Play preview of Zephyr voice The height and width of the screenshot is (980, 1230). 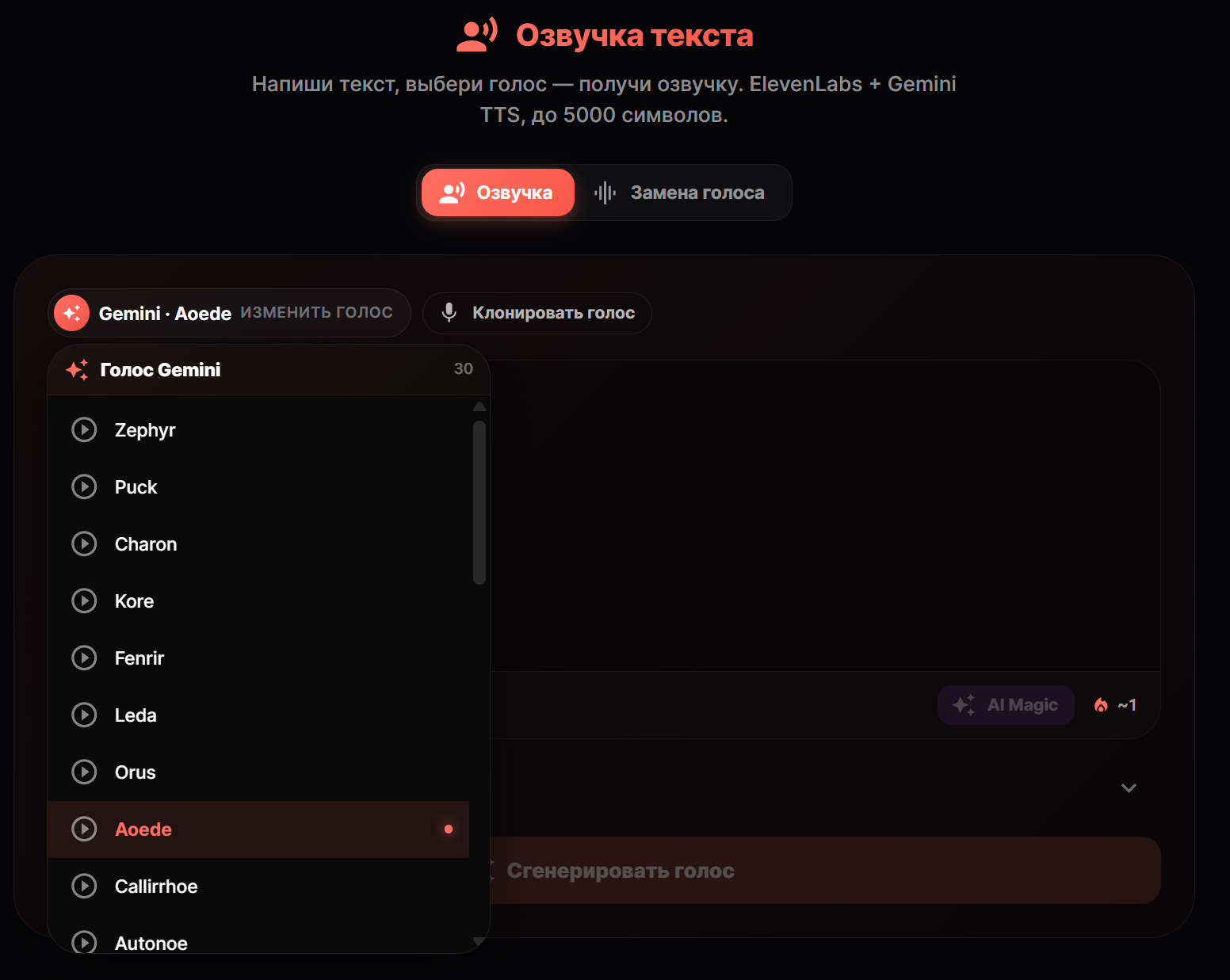pyautogui.click(x=84, y=429)
